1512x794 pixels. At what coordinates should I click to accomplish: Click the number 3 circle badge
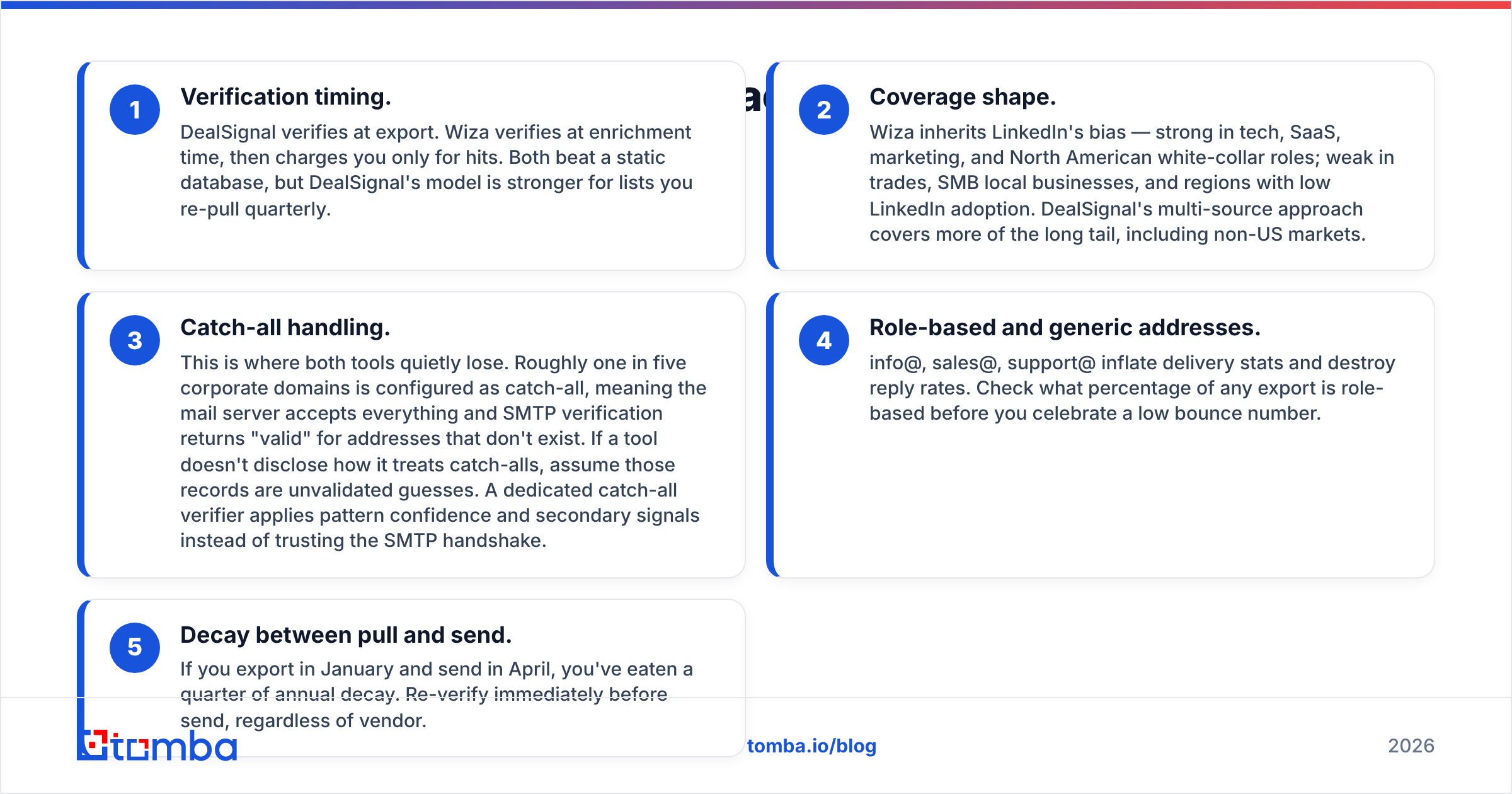click(135, 340)
